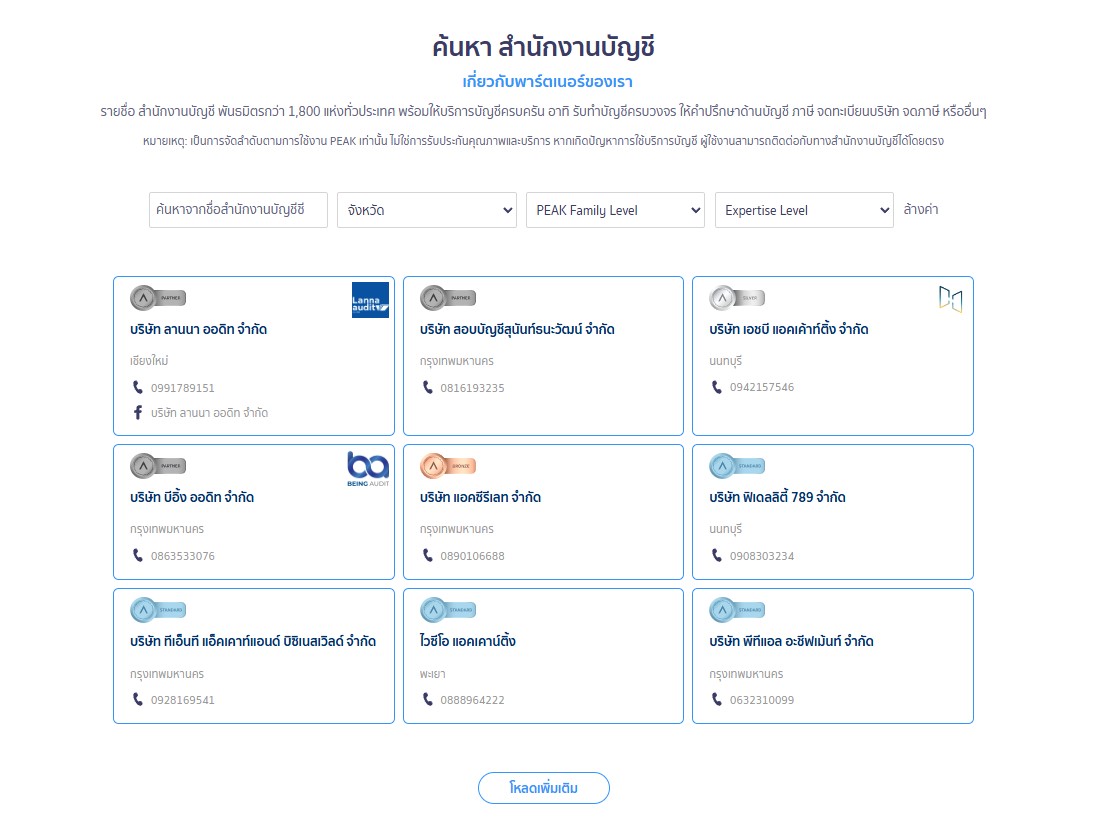Image resolution: width=1118 pixels, height=834 pixels.
Task: Click the heading ค้นหา สำนักงานบัญชี
Action: tap(543, 47)
